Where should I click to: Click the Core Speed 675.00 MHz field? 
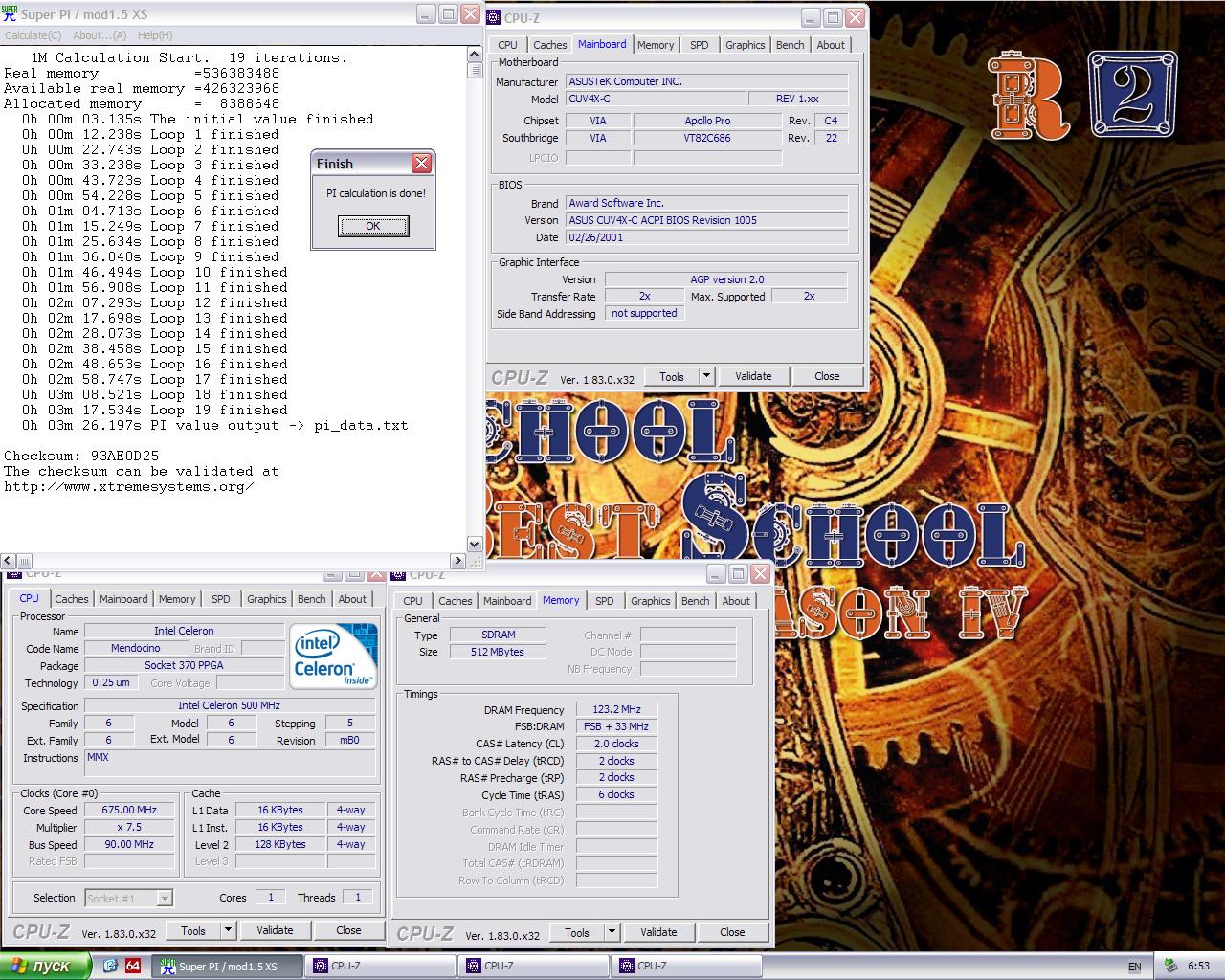(130, 811)
